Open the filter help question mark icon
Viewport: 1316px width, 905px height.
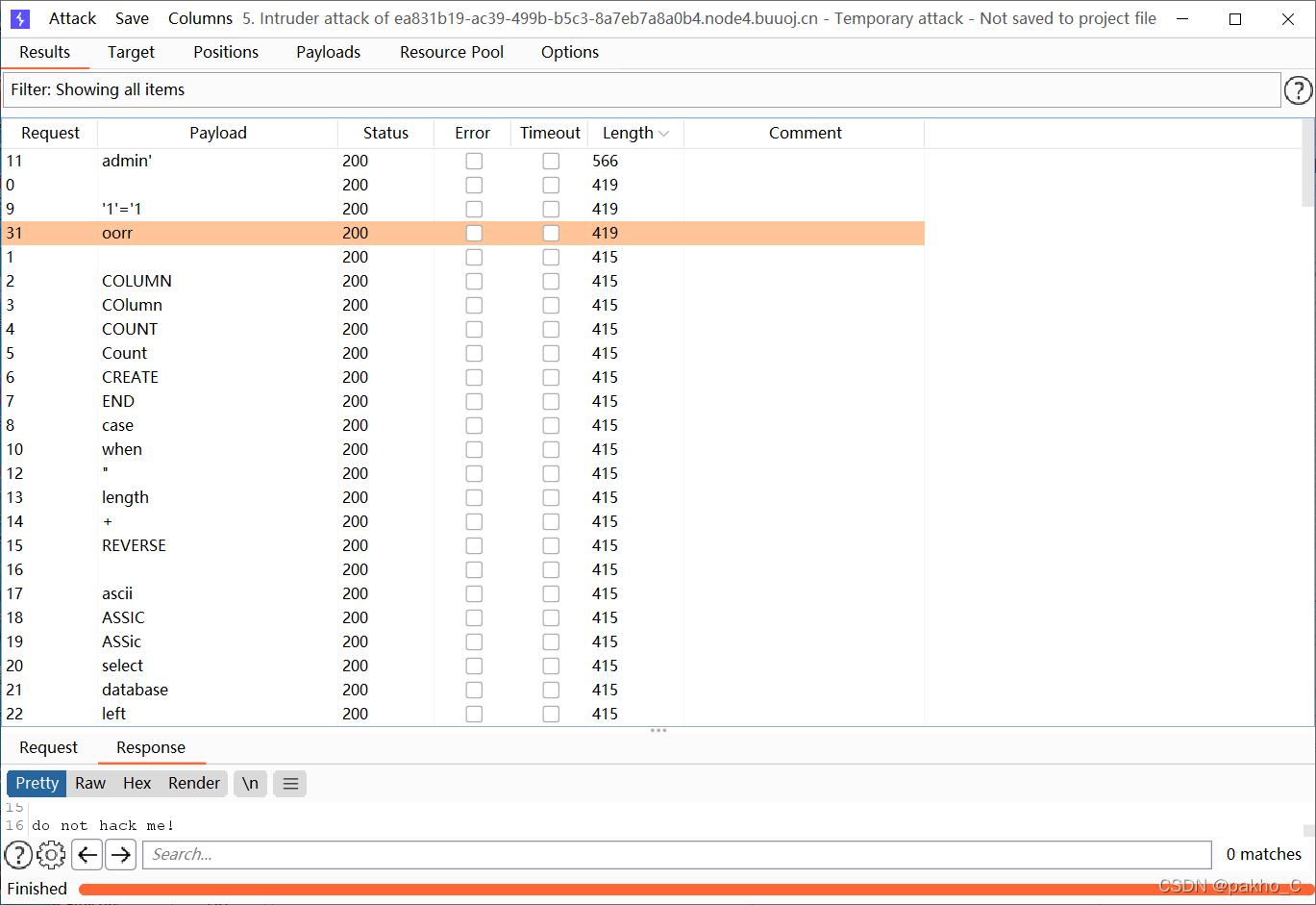(1298, 90)
